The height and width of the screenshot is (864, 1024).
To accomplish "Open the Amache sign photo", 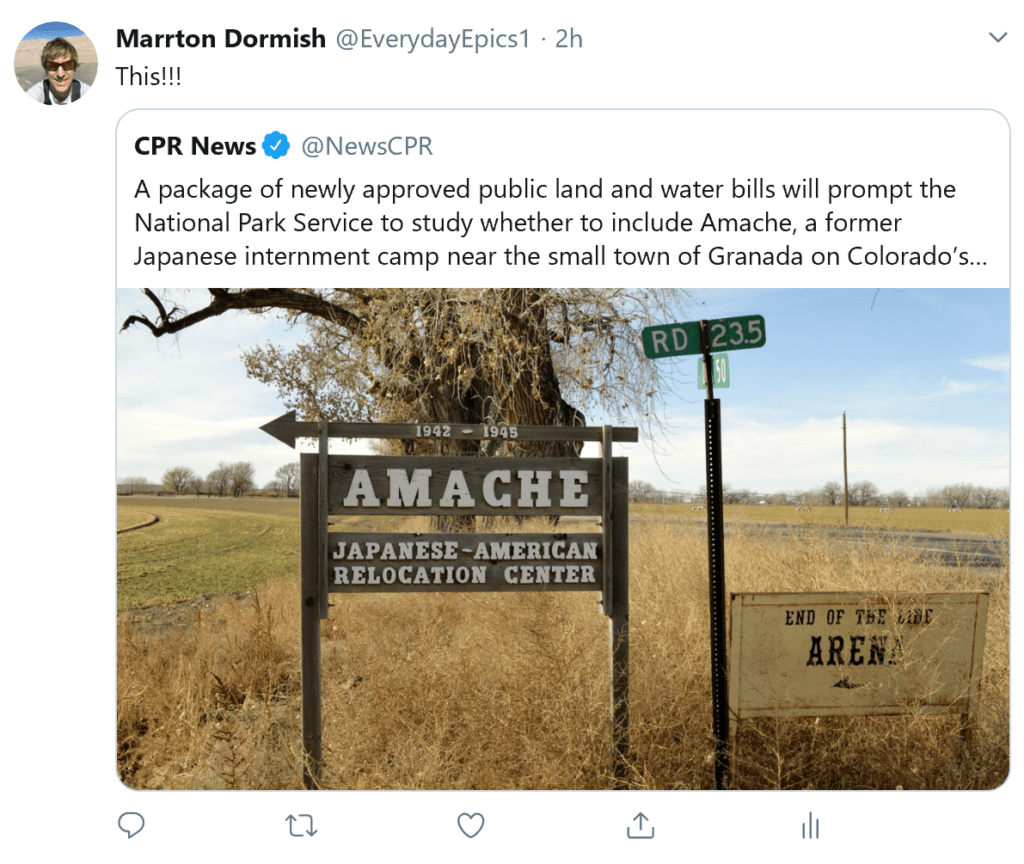I will pos(563,539).
